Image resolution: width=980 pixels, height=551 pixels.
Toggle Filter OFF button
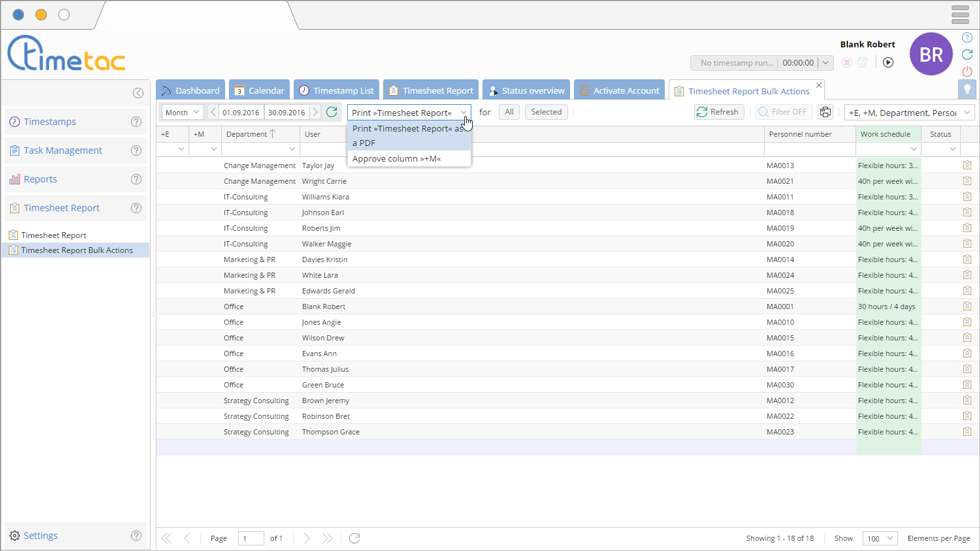click(782, 112)
